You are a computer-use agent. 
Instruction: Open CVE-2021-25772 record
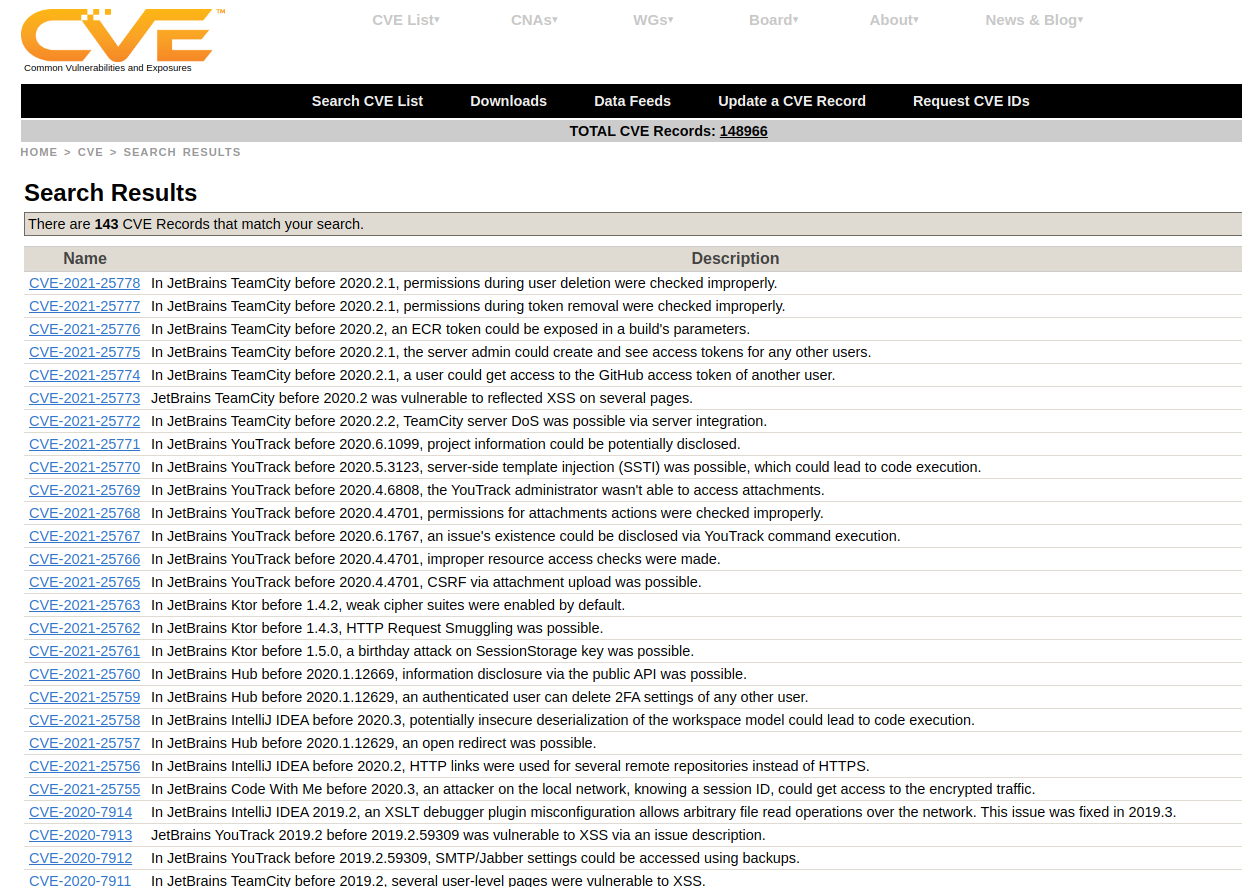point(85,421)
